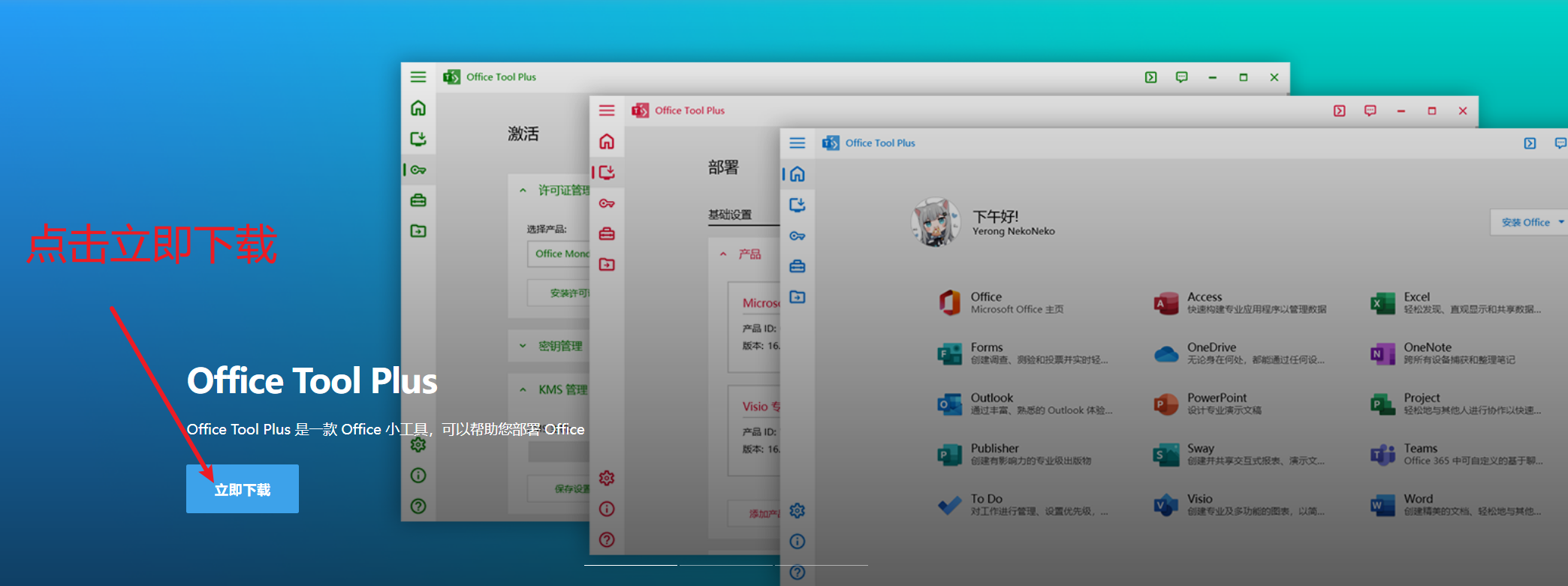Image resolution: width=1568 pixels, height=586 pixels.
Task: Launch Outlook from the app list
Action: (x=1025, y=403)
